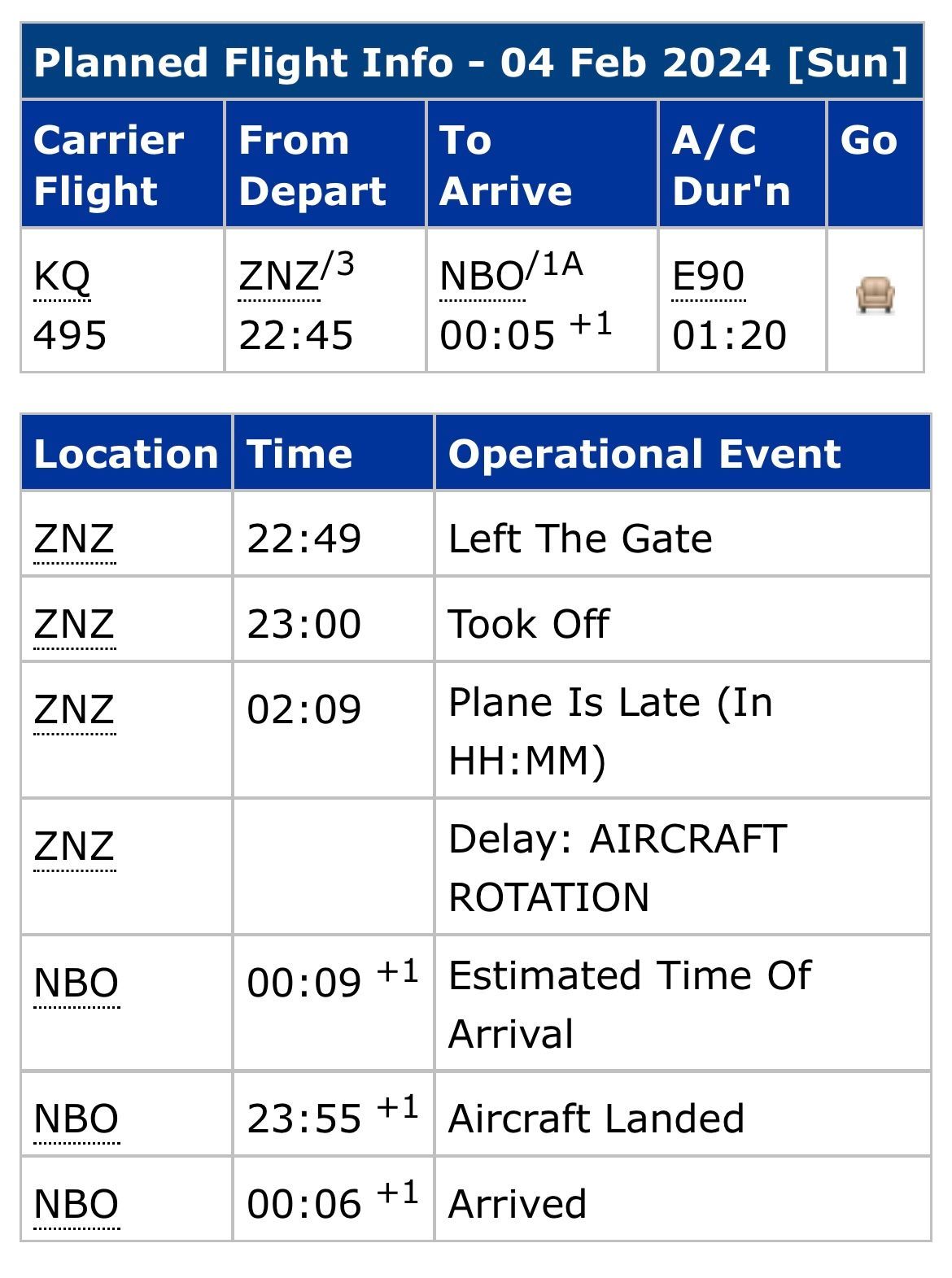Image resolution: width=952 pixels, height=1278 pixels.
Task: Open NBO arrival airport link in flight row
Action: (x=482, y=277)
